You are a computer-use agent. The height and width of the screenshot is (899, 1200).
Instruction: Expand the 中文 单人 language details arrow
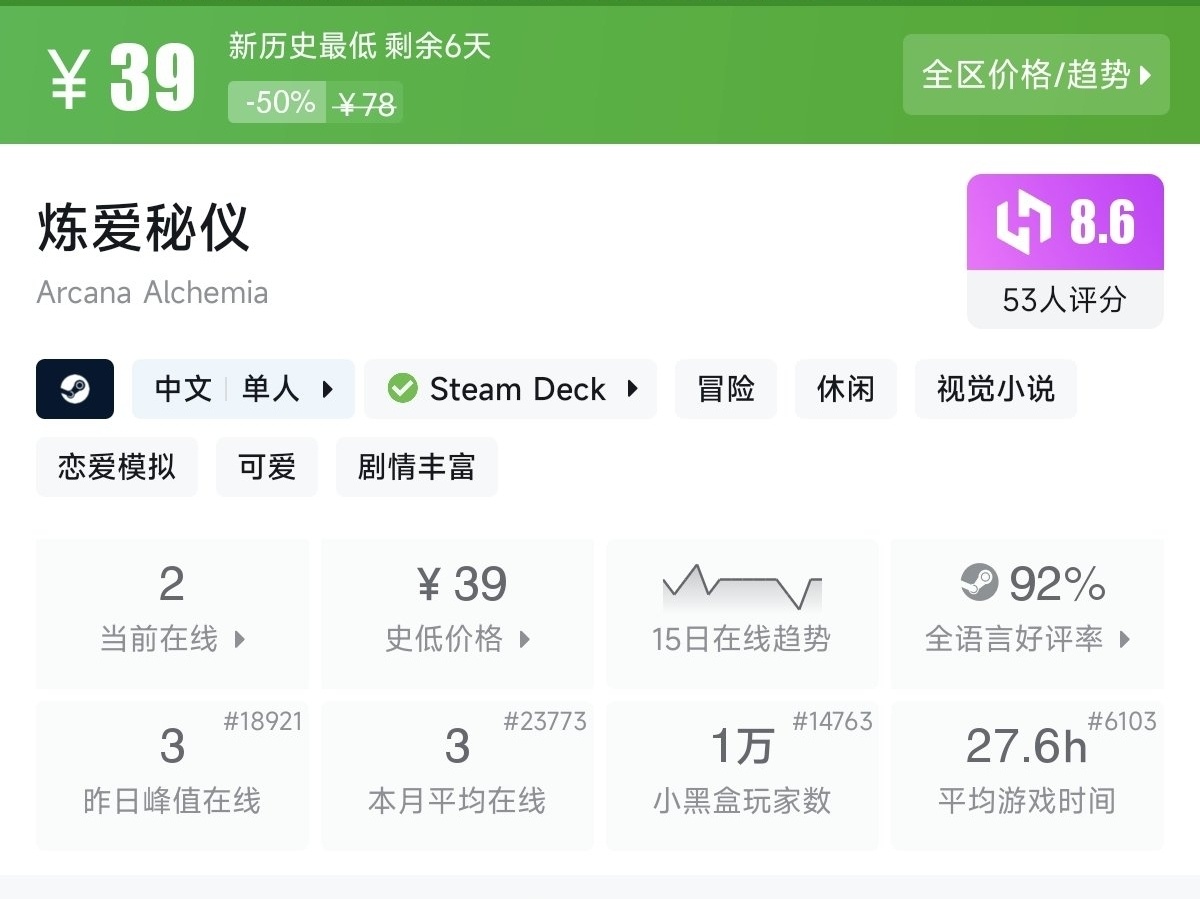tap(328, 389)
